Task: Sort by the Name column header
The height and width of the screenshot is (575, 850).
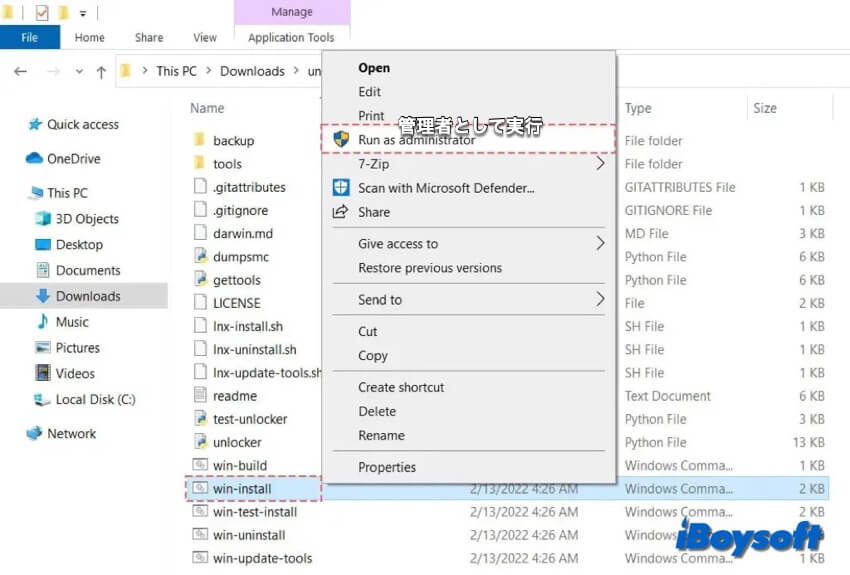Action: pos(207,108)
